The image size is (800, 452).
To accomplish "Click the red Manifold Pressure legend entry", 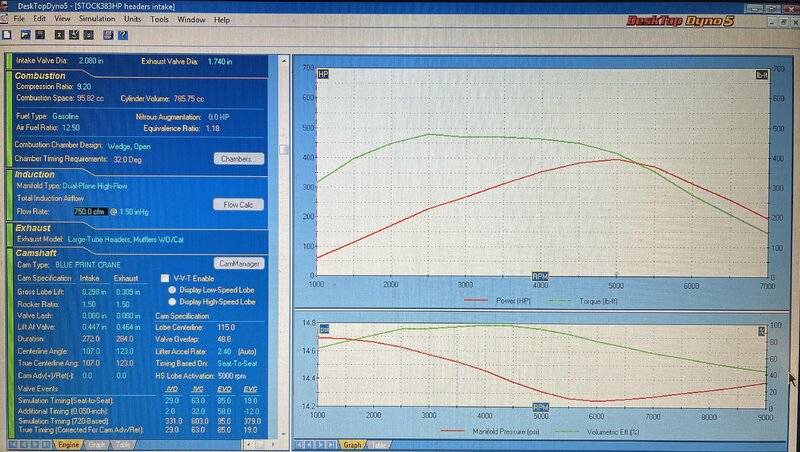I will 490,432.
